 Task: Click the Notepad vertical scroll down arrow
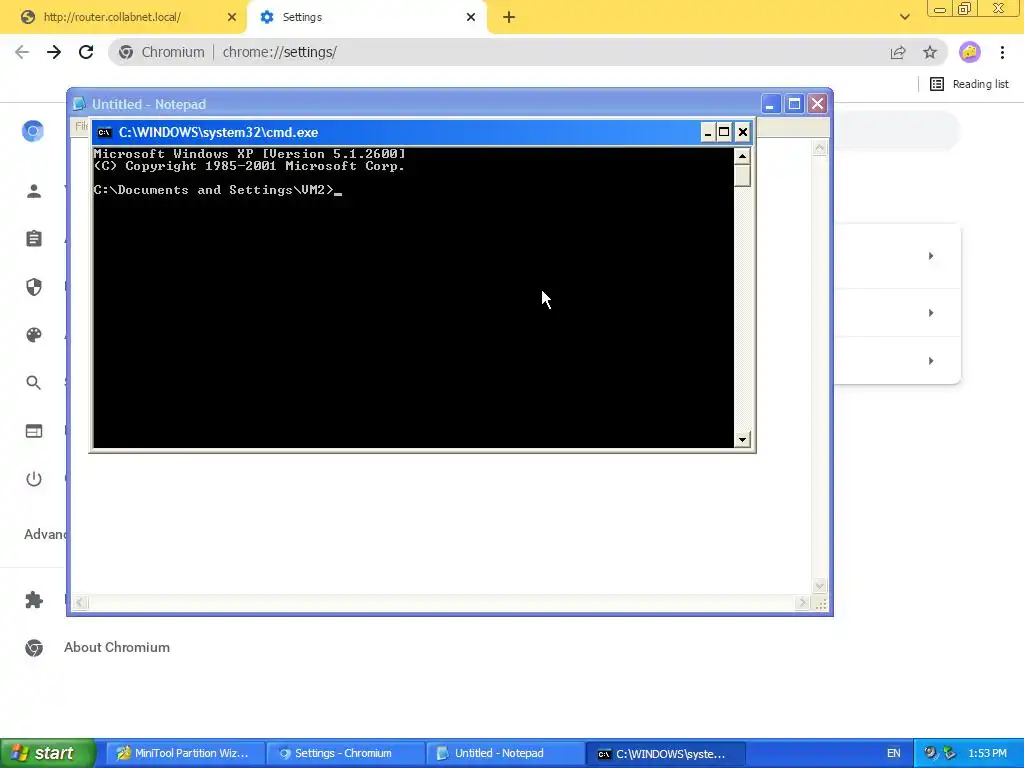pyautogui.click(x=820, y=586)
